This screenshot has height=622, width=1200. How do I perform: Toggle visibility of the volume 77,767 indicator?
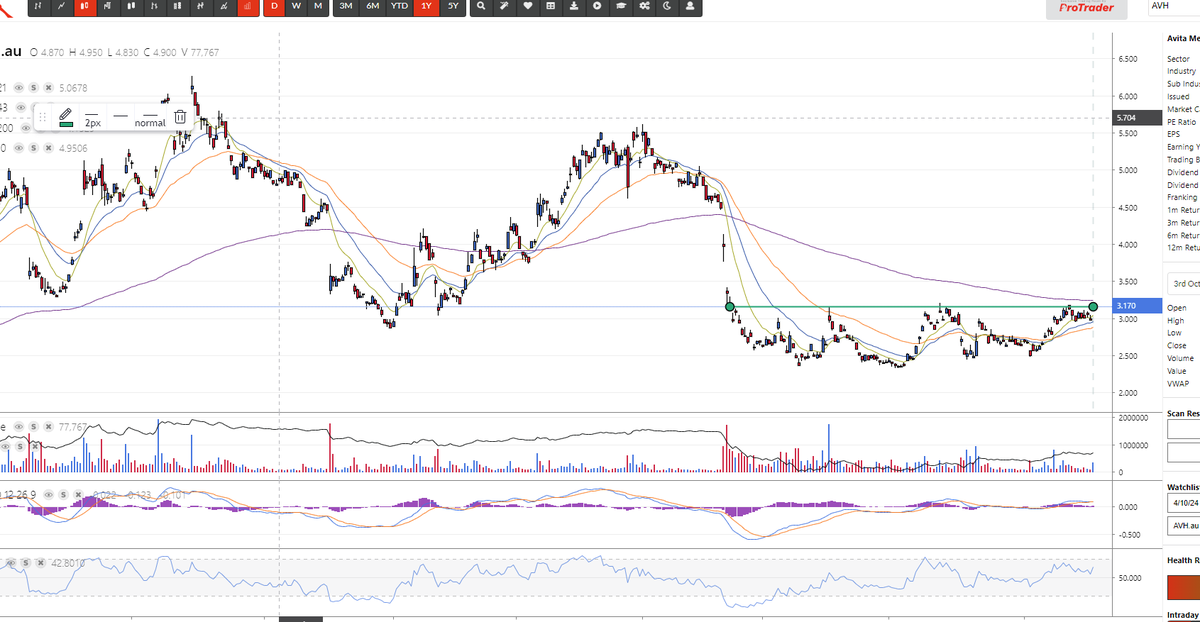point(19,426)
